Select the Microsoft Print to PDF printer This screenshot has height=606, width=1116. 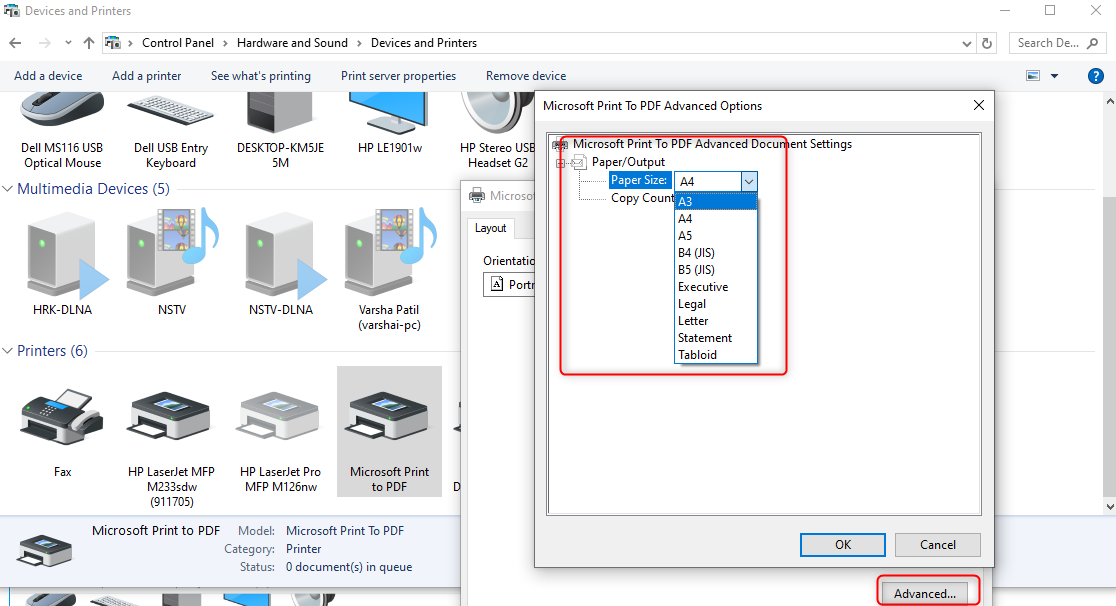389,432
